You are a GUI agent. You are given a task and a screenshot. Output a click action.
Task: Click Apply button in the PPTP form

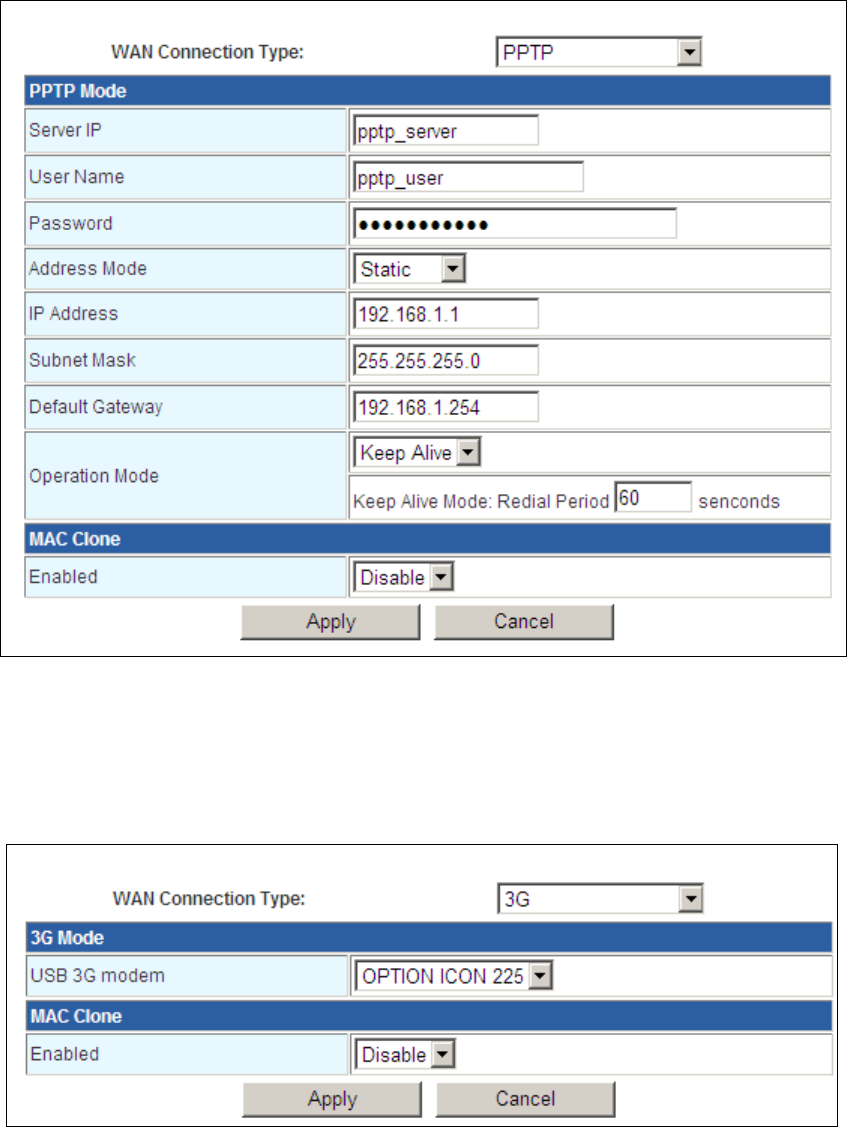(x=331, y=622)
